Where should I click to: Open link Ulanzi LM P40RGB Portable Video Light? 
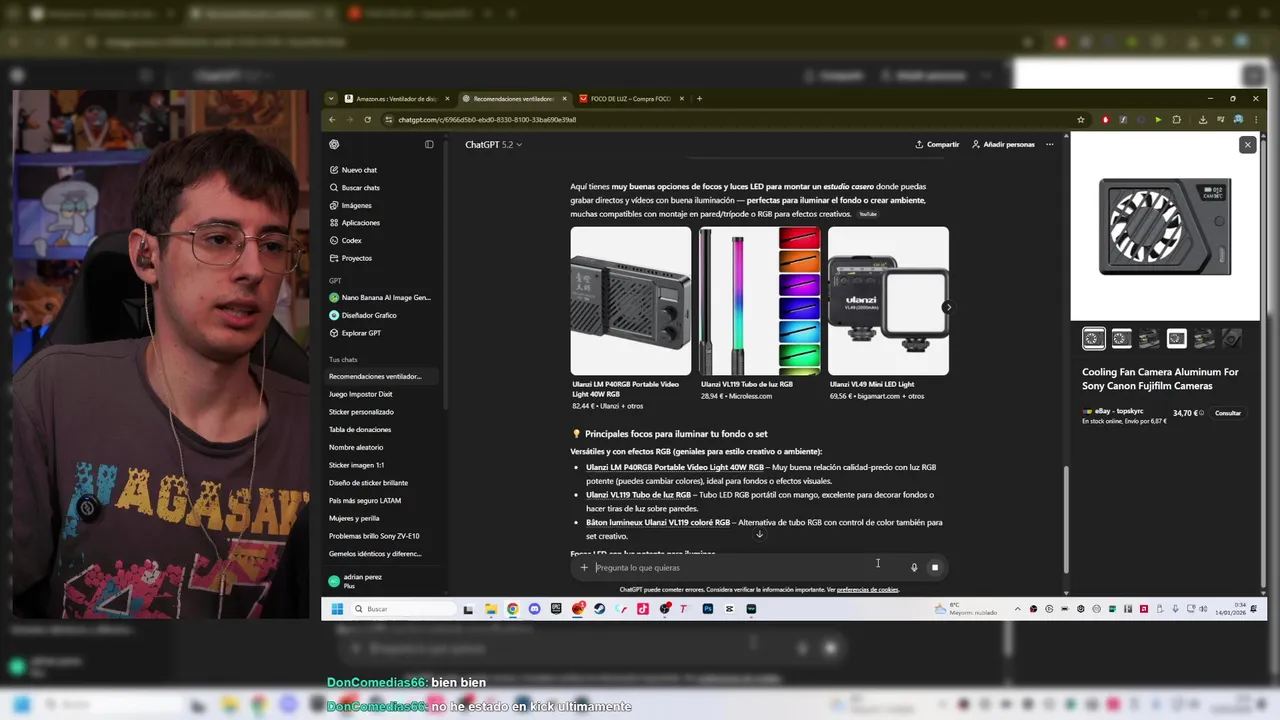(x=675, y=467)
